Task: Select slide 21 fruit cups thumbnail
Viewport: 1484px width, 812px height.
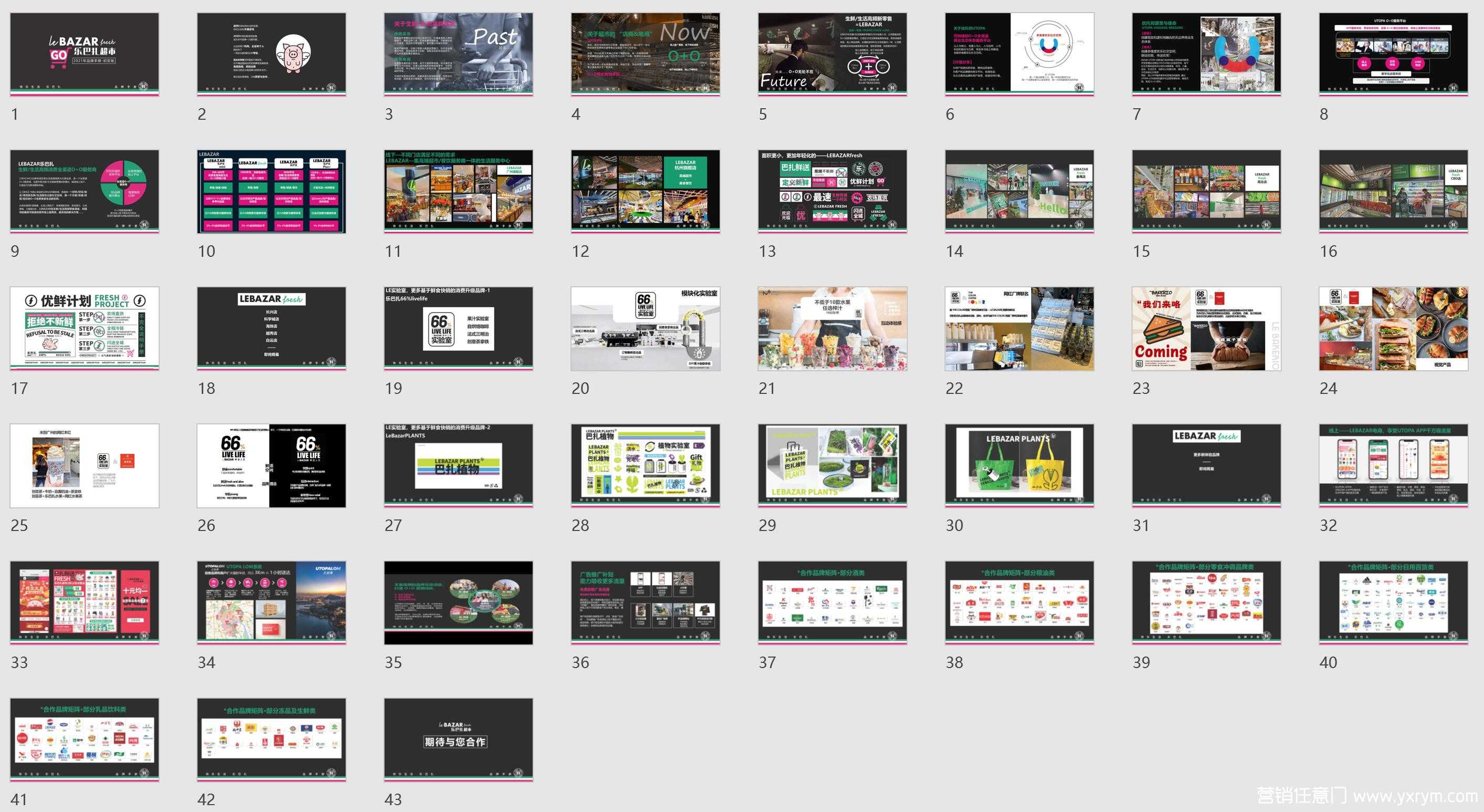Action: pyautogui.click(x=833, y=328)
